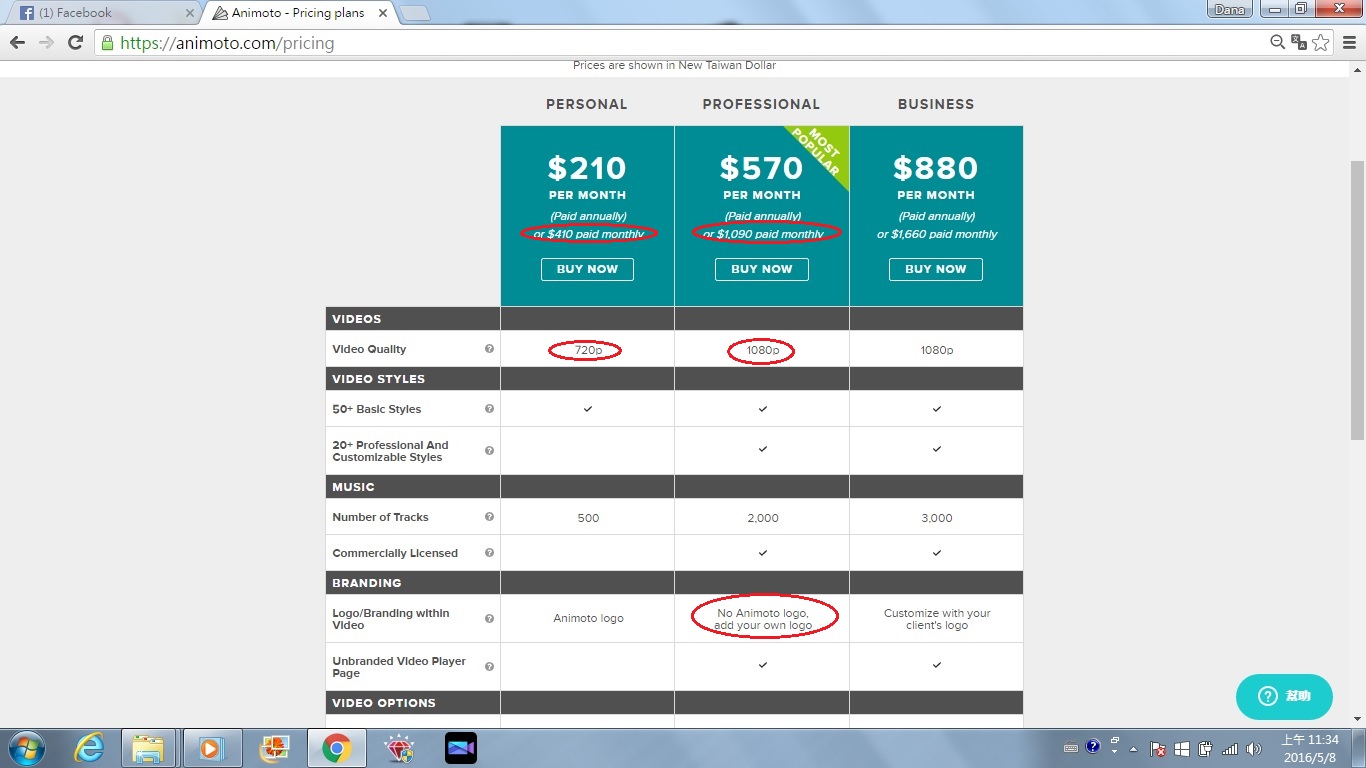This screenshot has height=768, width=1366.
Task: Close the Facebook tab
Action: click(190, 13)
